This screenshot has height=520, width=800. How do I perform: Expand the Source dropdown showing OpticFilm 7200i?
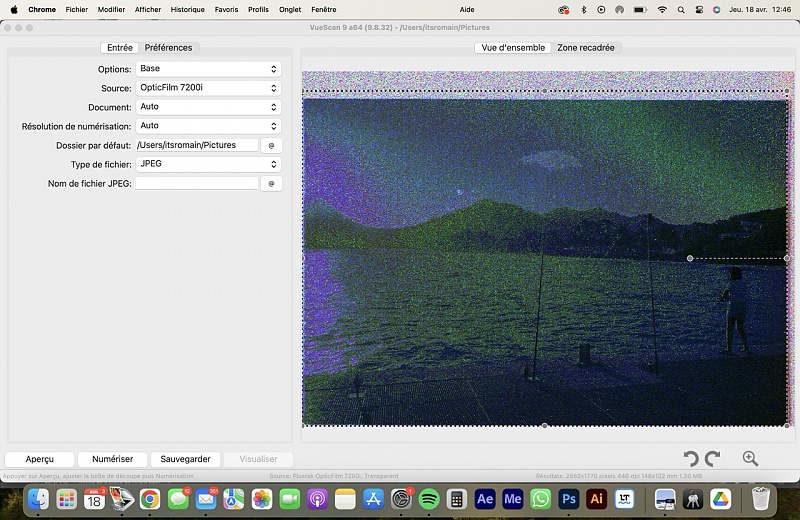208,88
